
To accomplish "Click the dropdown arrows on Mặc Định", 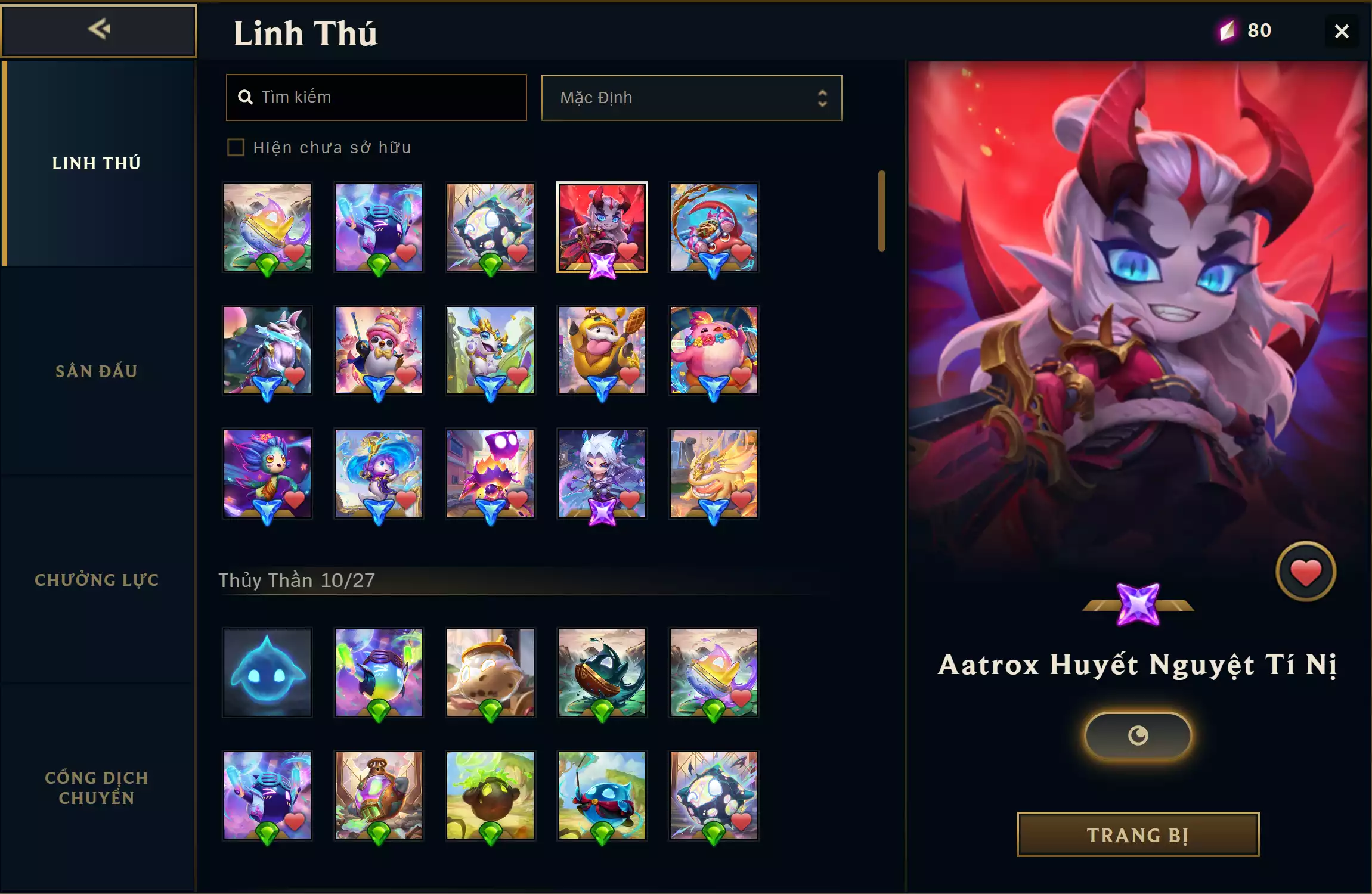I will [x=822, y=98].
